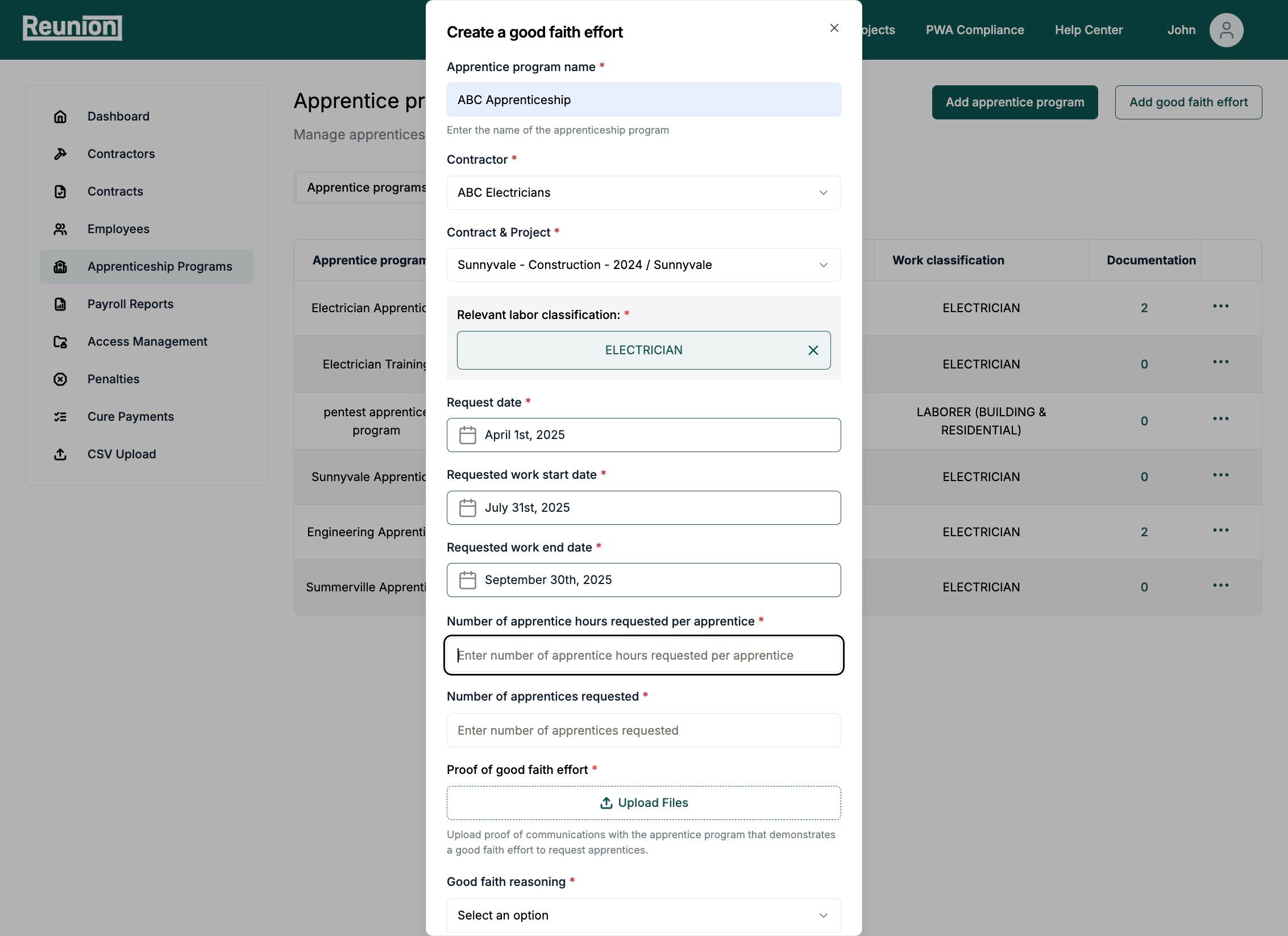Click the John user avatar icon

coord(1226,30)
